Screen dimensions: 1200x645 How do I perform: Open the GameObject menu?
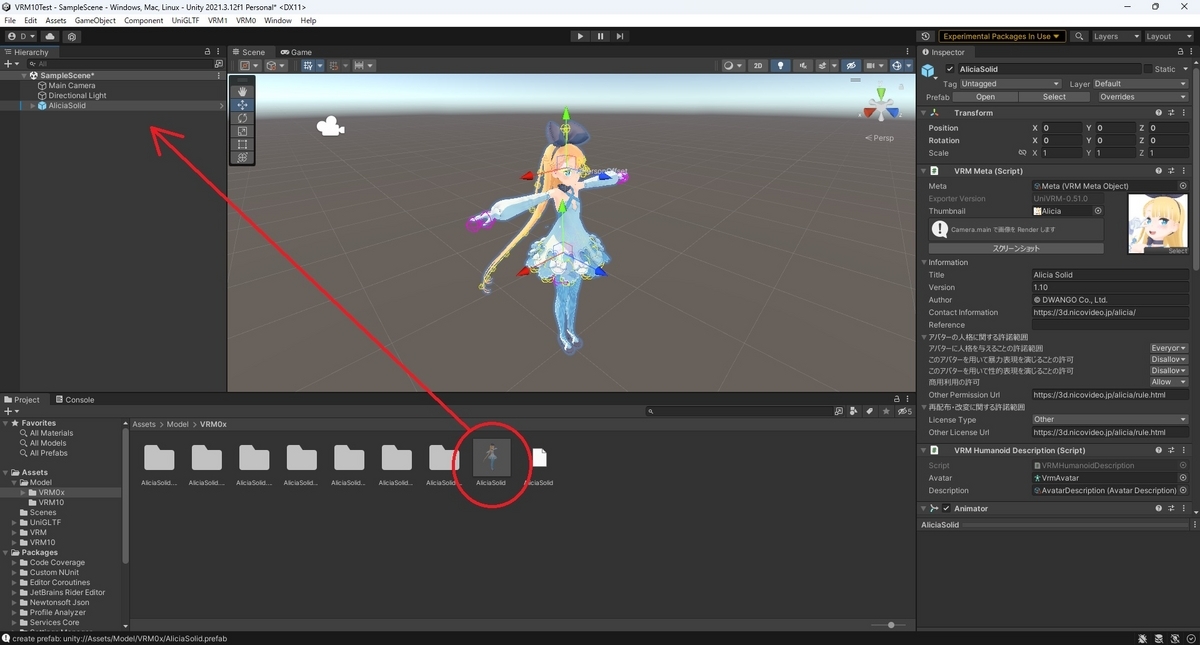click(95, 20)
